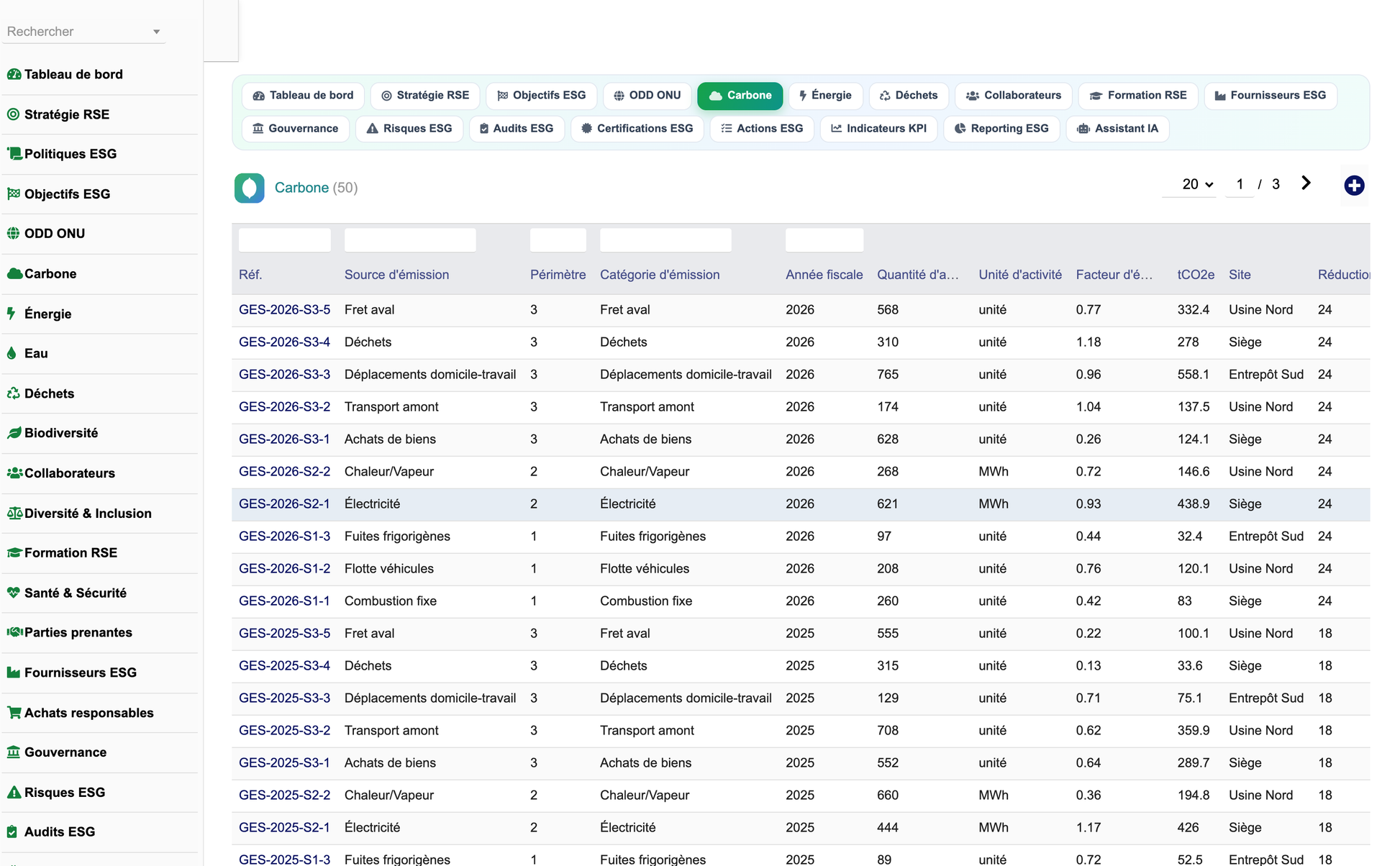The width and height of the screenshot is (1400, 866).
Task: Click the Carbone cloud icon in sidebar
Action: coord(14,273)
